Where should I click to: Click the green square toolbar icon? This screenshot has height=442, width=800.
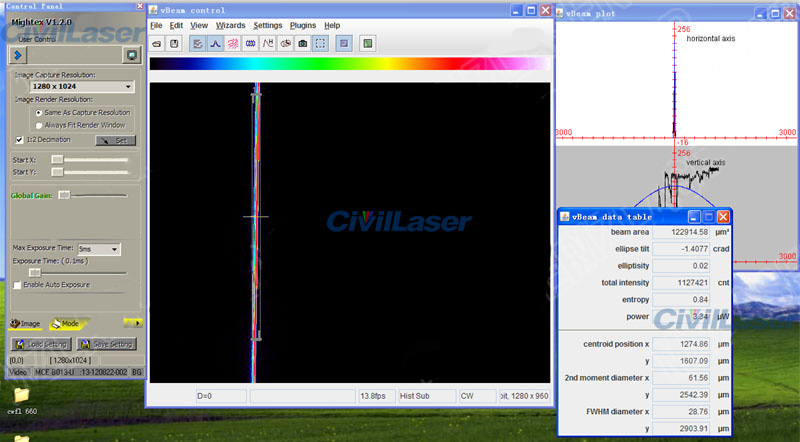367,44
